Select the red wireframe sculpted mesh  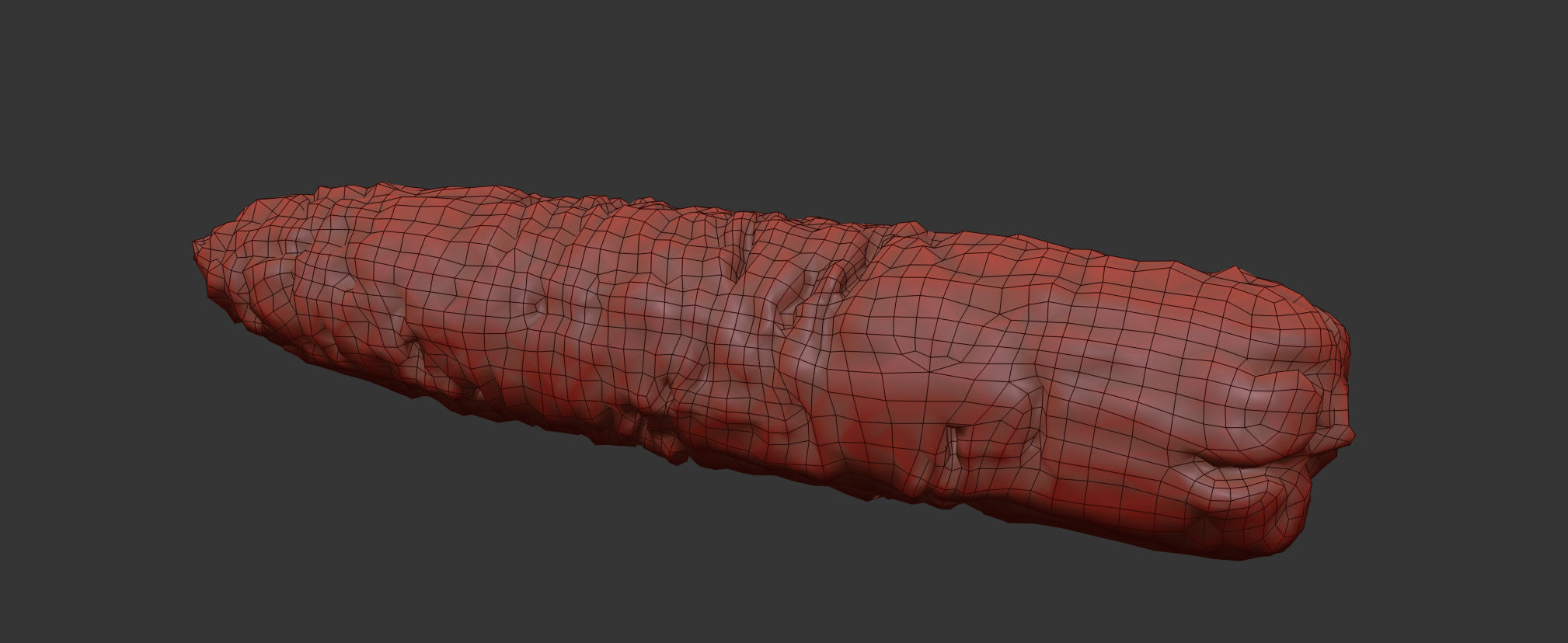pyautogui.click(x=773, y=370)
